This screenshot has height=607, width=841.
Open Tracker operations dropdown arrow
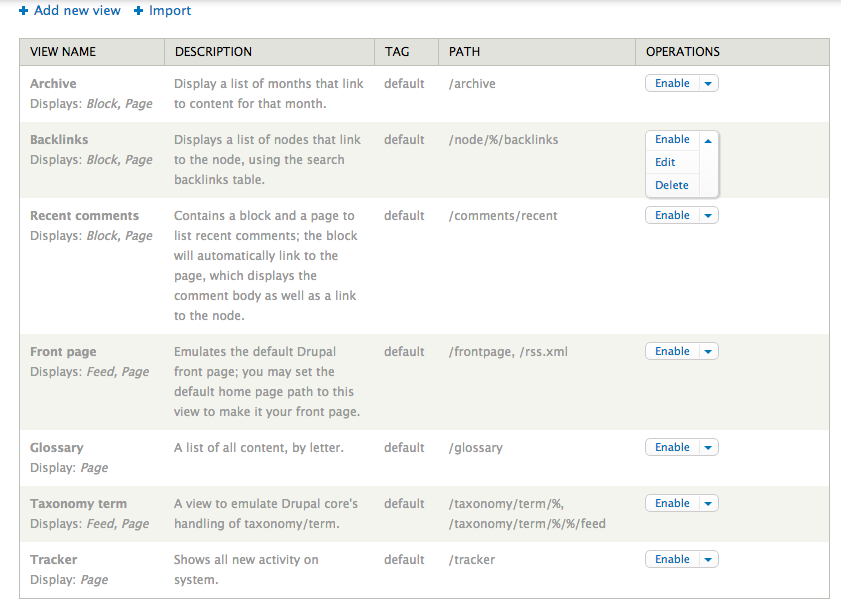[708, 560]
